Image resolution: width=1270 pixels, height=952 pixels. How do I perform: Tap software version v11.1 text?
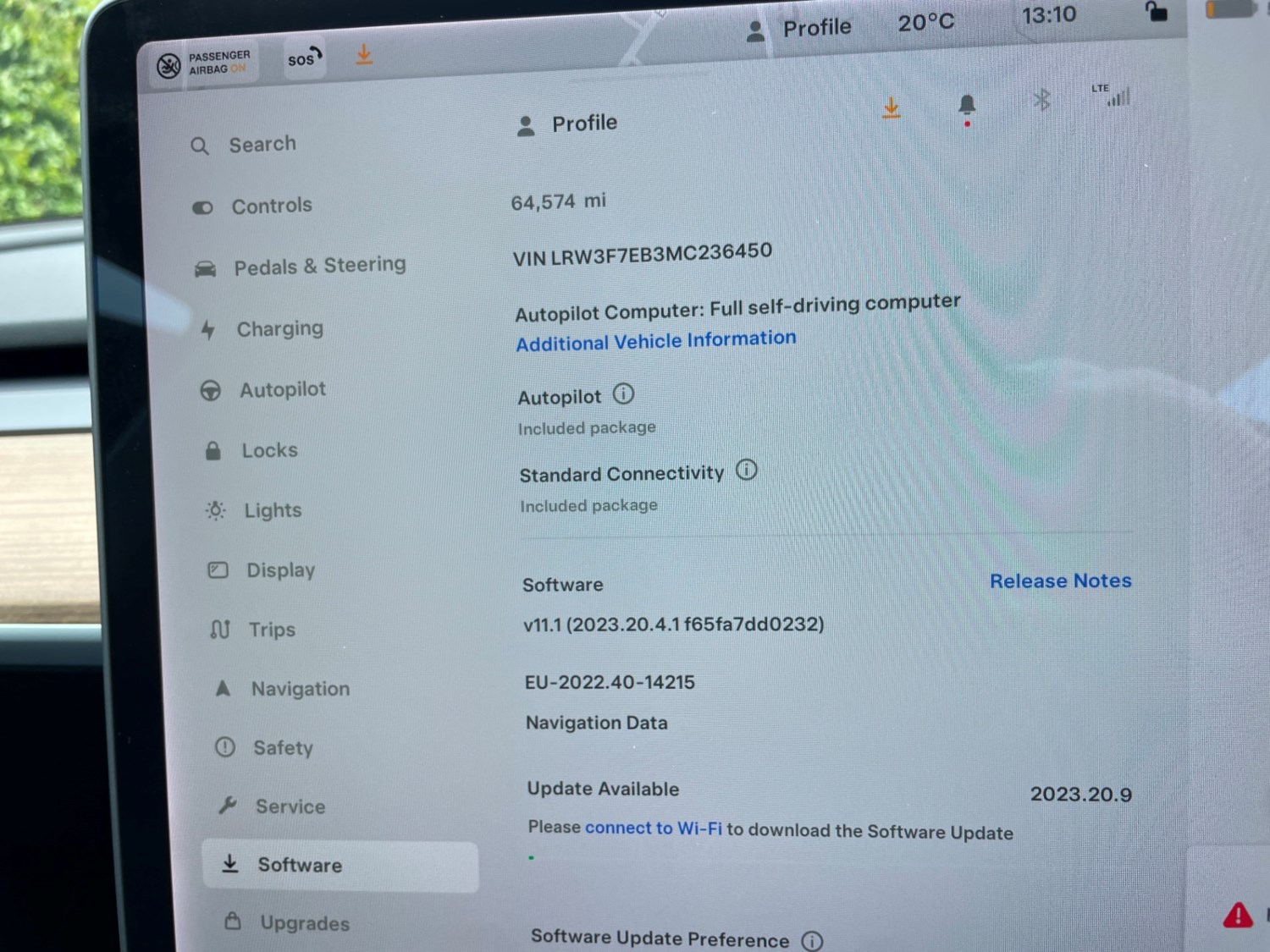pyautogui.click(x=674, y=625)
